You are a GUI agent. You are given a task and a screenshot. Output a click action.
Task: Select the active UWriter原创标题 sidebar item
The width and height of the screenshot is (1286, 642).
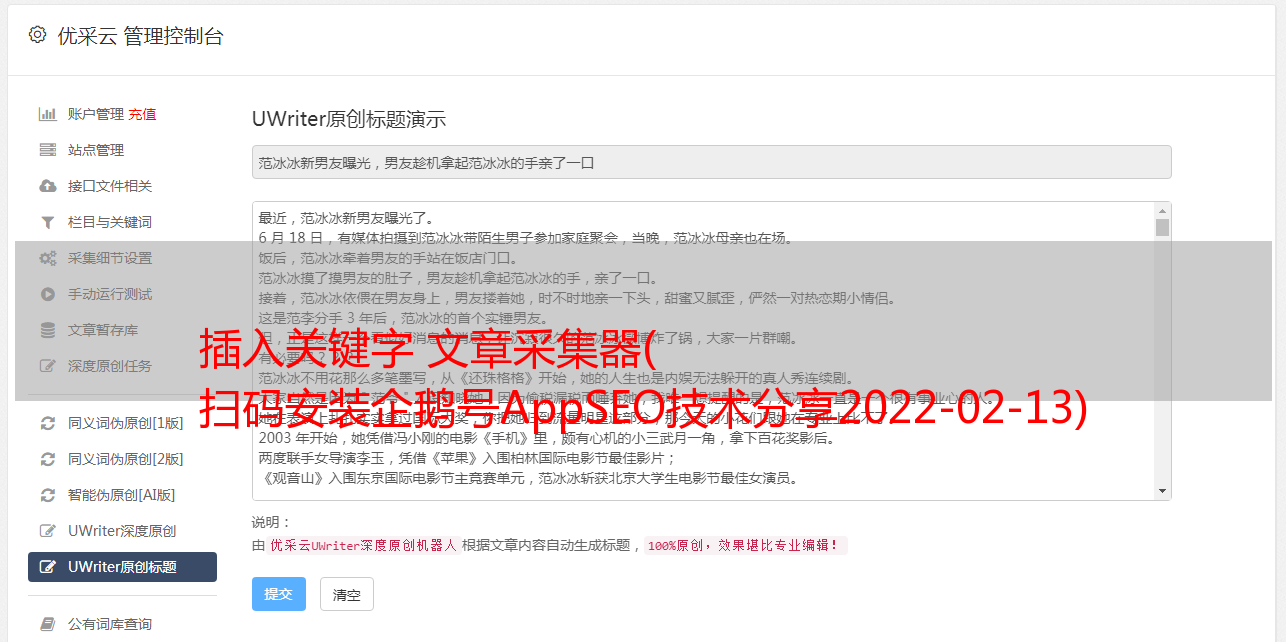[x=122, y=567]
